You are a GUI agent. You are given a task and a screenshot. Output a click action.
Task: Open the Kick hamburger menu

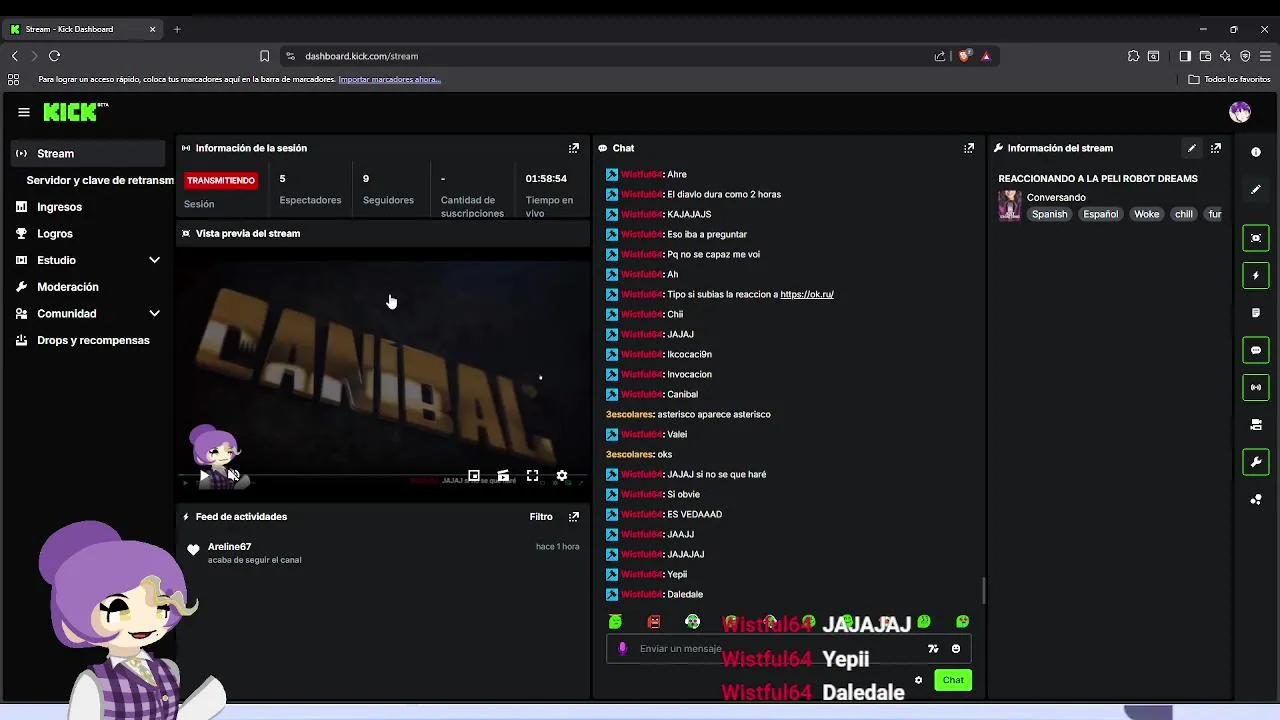(24, 112)
